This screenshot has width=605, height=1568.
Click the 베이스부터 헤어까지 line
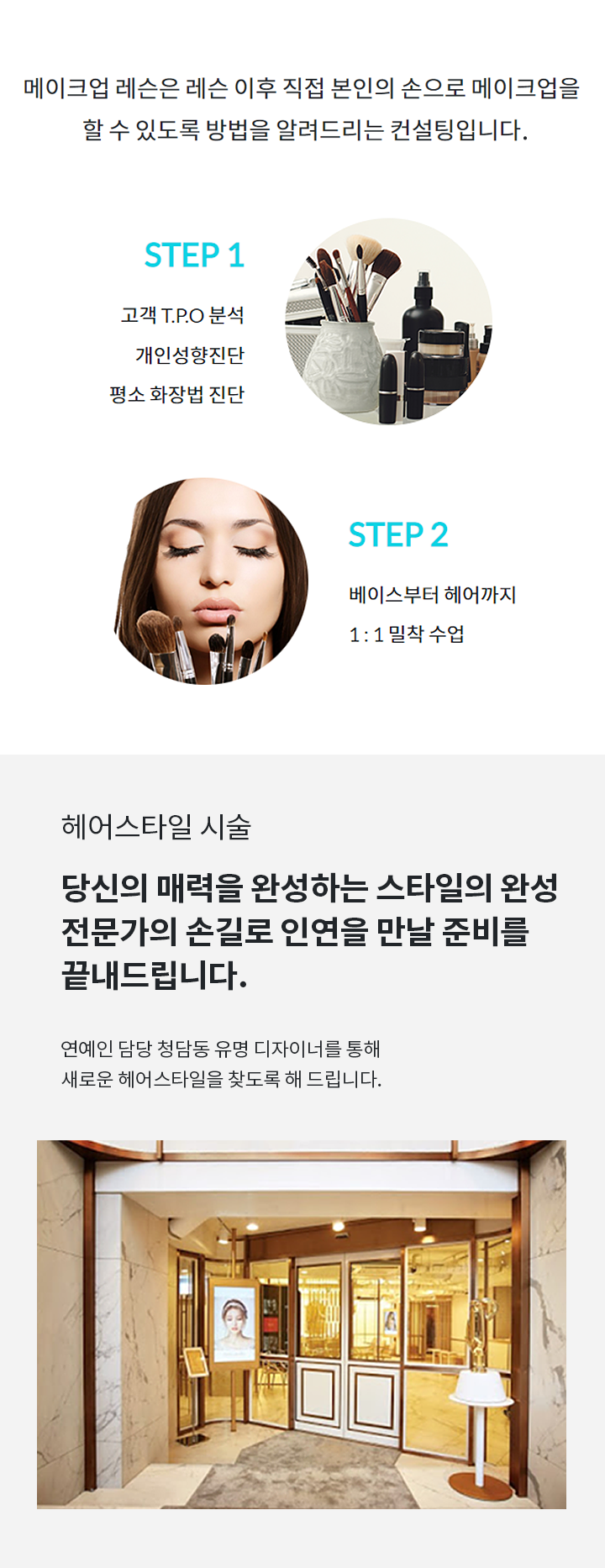433,595
